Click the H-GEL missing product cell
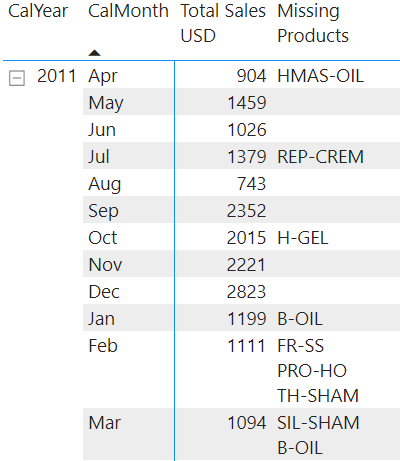The image size is (400, 461). click(303, 238)
